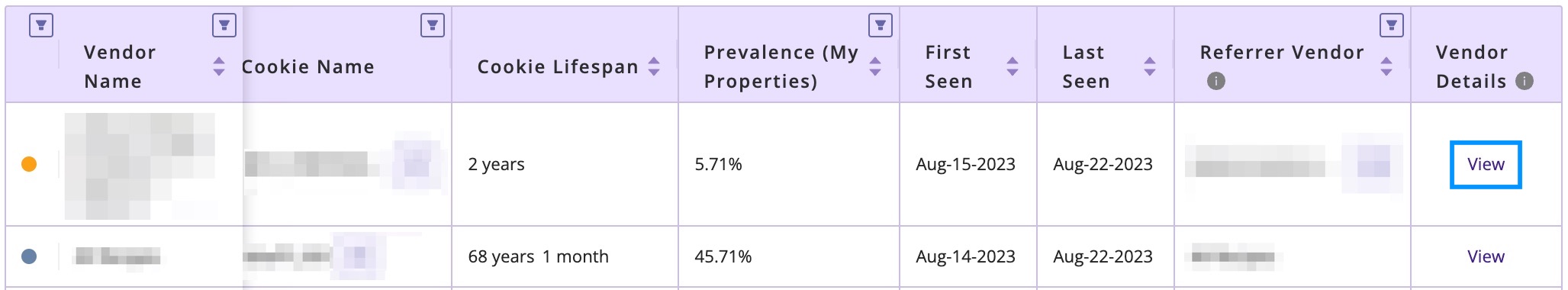This screenshot has height=290, width=1568.
Task: Sort by Referrer Vendor arrows
Action: [x=1386, y=66]
